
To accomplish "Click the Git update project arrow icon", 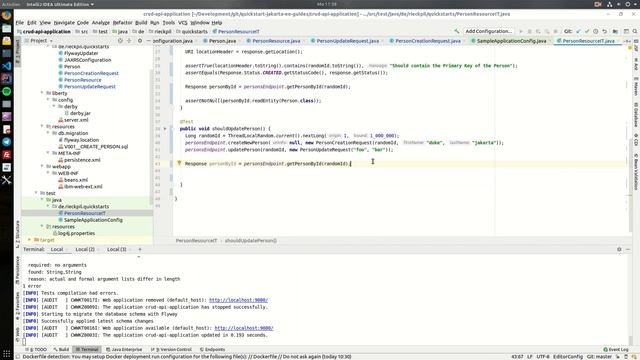I will tap(578, 31).
